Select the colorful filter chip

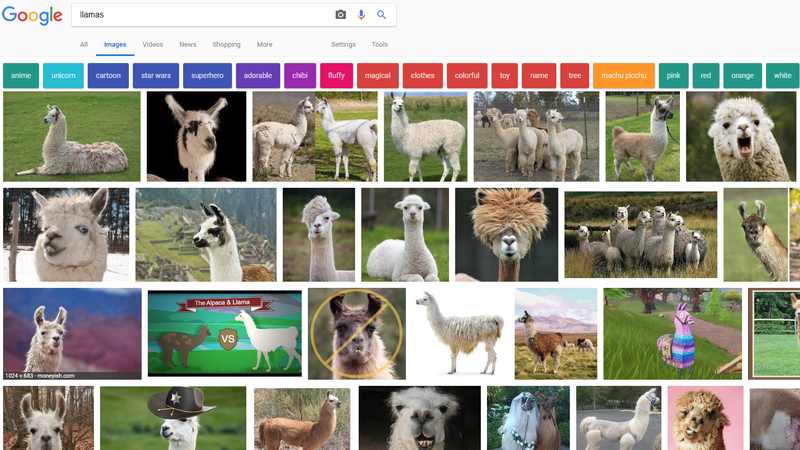[x=467, y=76]
